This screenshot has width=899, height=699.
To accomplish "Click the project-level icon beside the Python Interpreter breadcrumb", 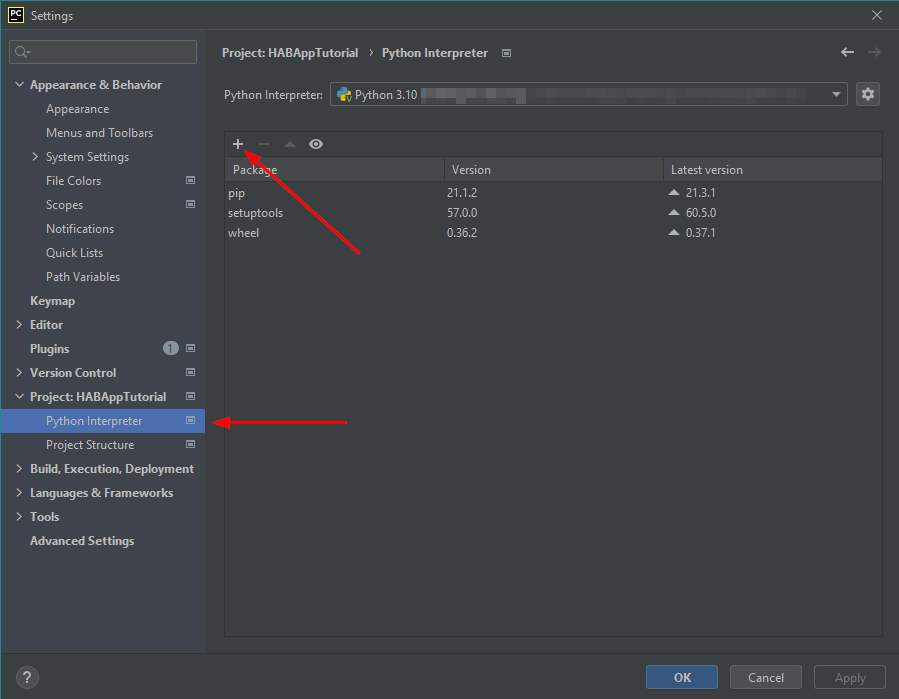I will 506,53.
